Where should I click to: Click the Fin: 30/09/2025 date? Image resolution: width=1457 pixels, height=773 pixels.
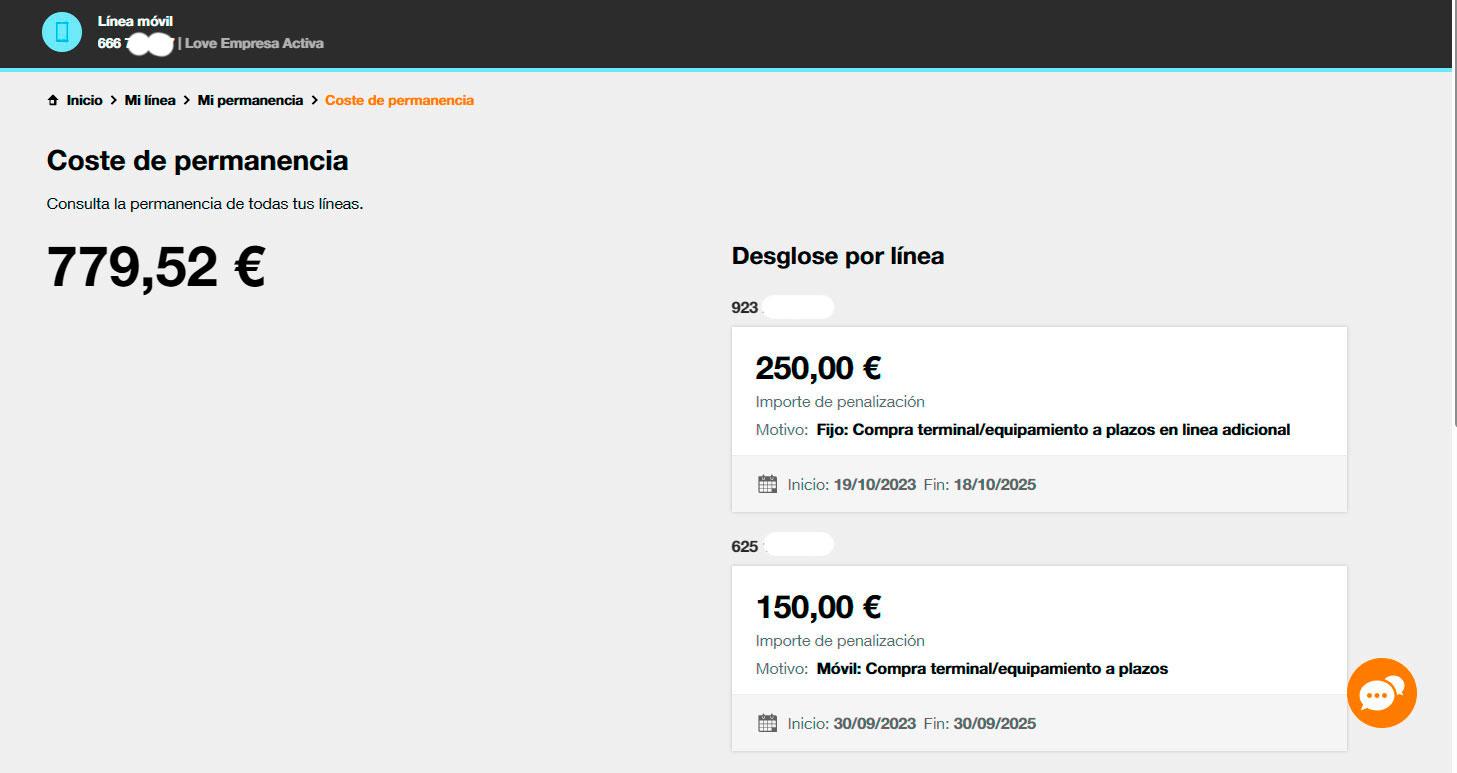click(979, 723)
